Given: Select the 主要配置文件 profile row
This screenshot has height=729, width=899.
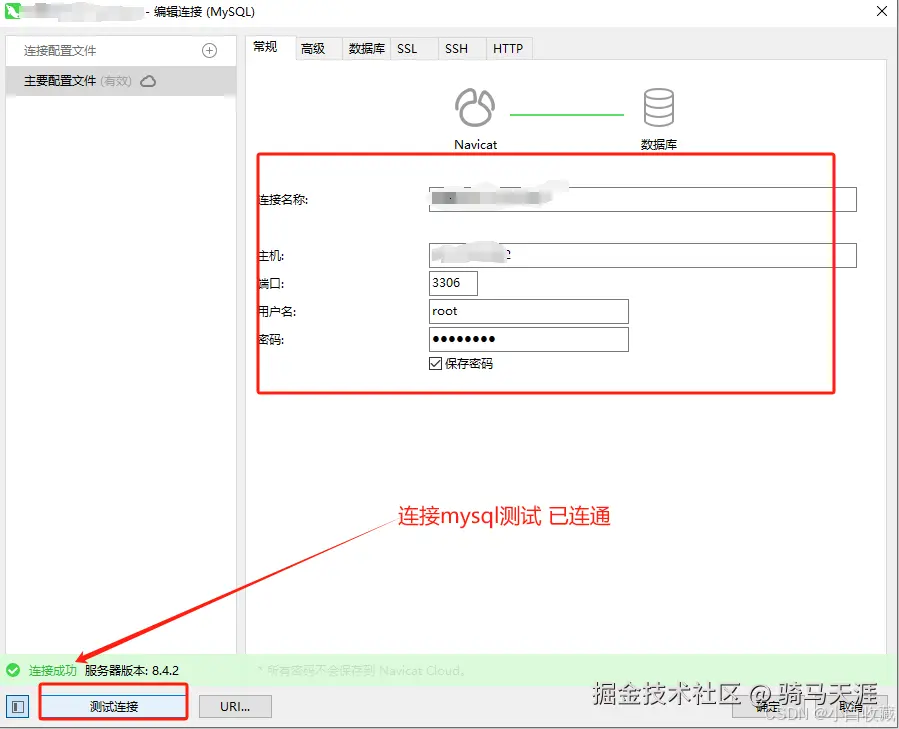Looking at the screenshot, I should pyautogui.click(x=121, y=81).
